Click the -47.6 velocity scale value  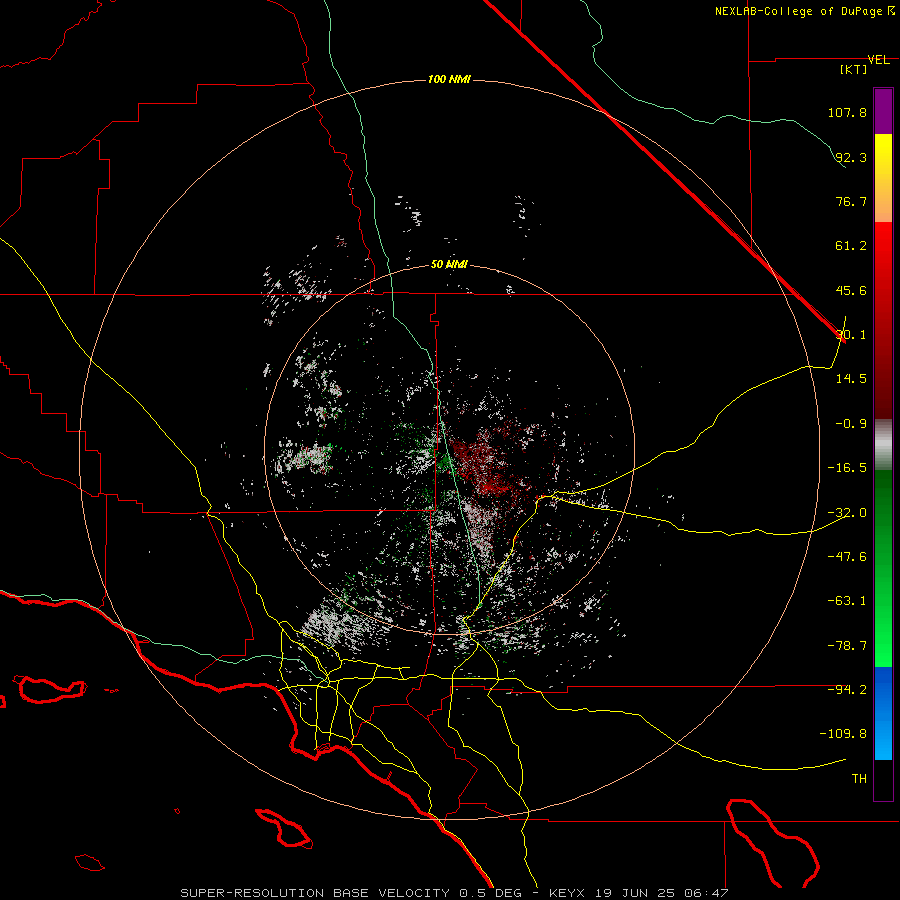[x=847, y=556]
